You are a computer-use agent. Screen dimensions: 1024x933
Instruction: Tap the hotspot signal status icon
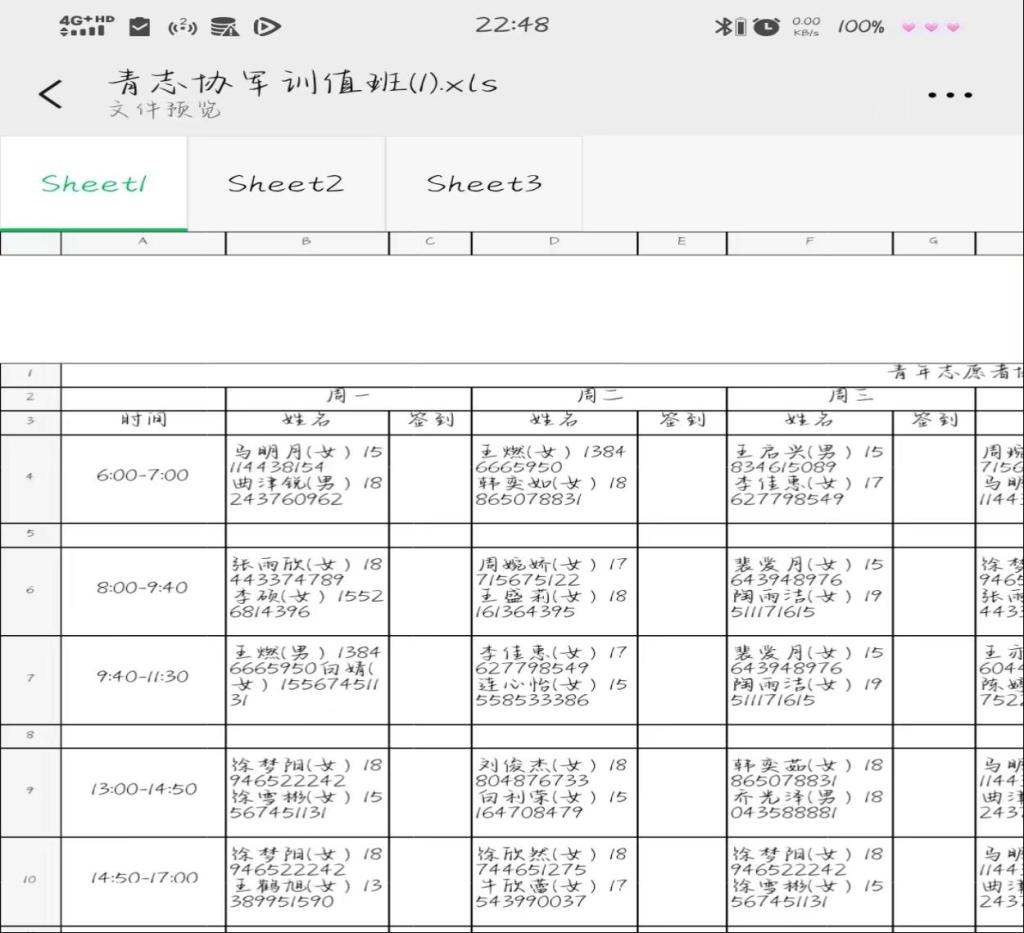tap(181, 27)
